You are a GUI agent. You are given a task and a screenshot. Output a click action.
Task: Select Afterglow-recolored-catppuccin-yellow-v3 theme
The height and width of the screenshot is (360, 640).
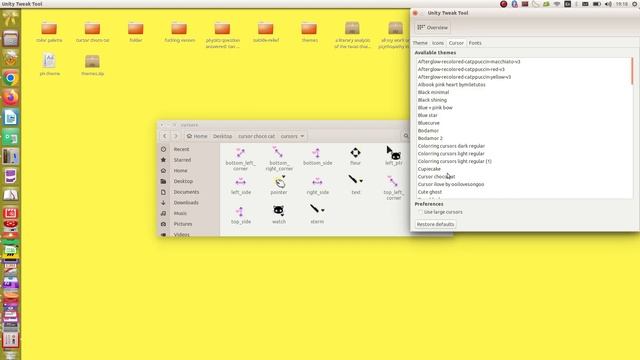(x=524, y=77)
